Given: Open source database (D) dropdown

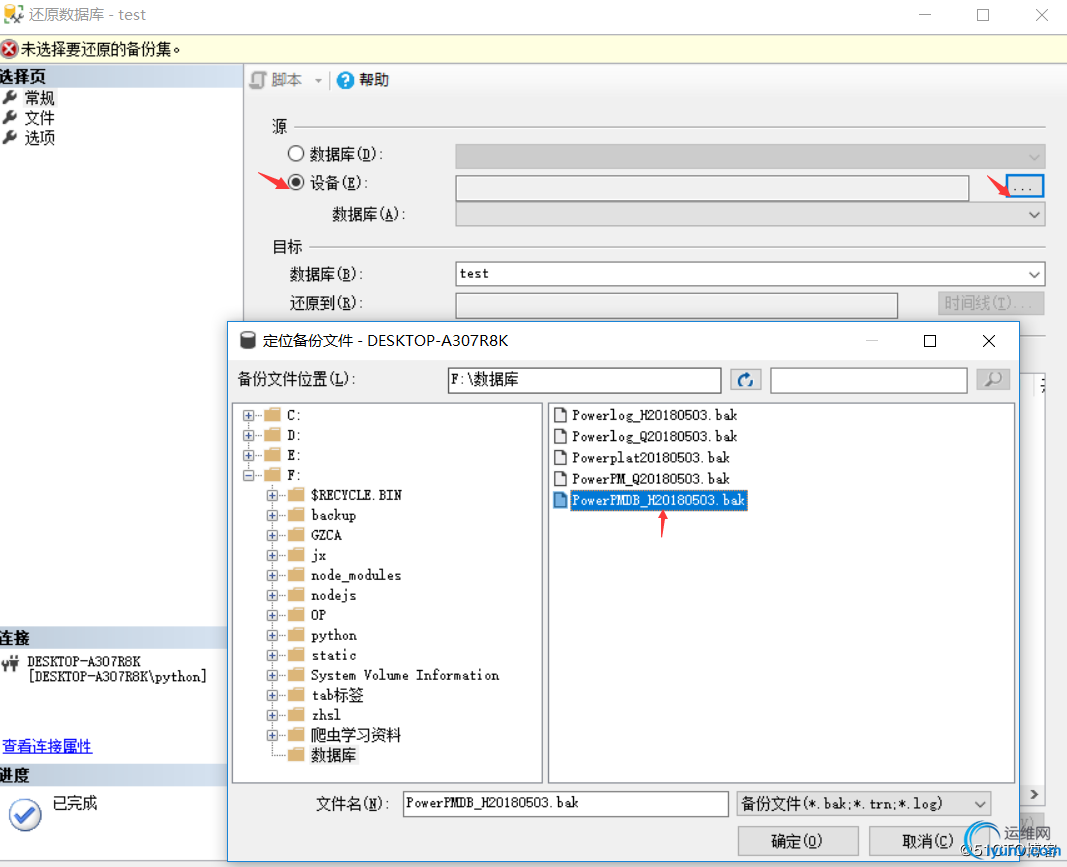Looking at the screenshot, I should pos(1034,157).
